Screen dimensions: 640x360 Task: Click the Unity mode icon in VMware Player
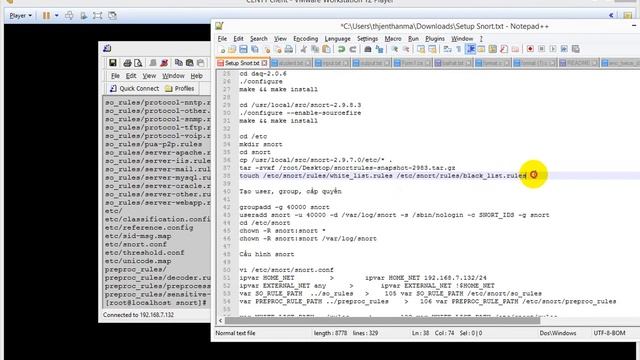(112, 16)
